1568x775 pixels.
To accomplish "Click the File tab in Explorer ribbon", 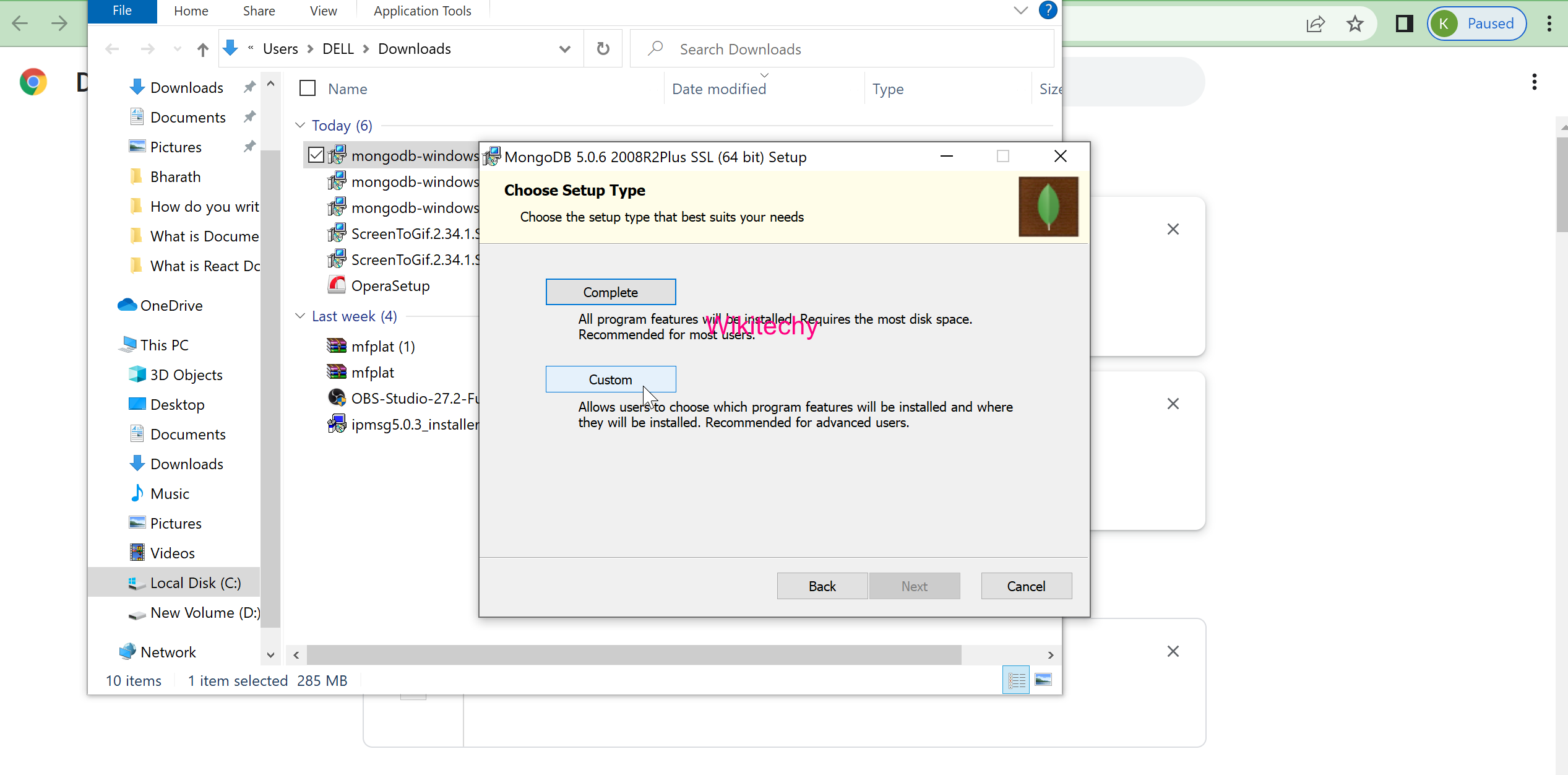I will pos(122,11).
